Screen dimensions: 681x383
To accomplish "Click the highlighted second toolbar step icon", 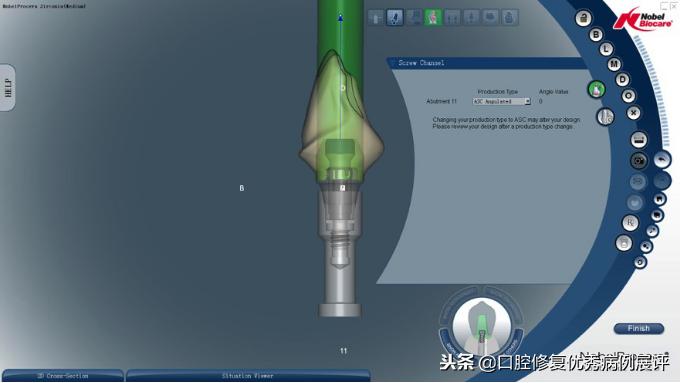I will [x=395, y=18].
